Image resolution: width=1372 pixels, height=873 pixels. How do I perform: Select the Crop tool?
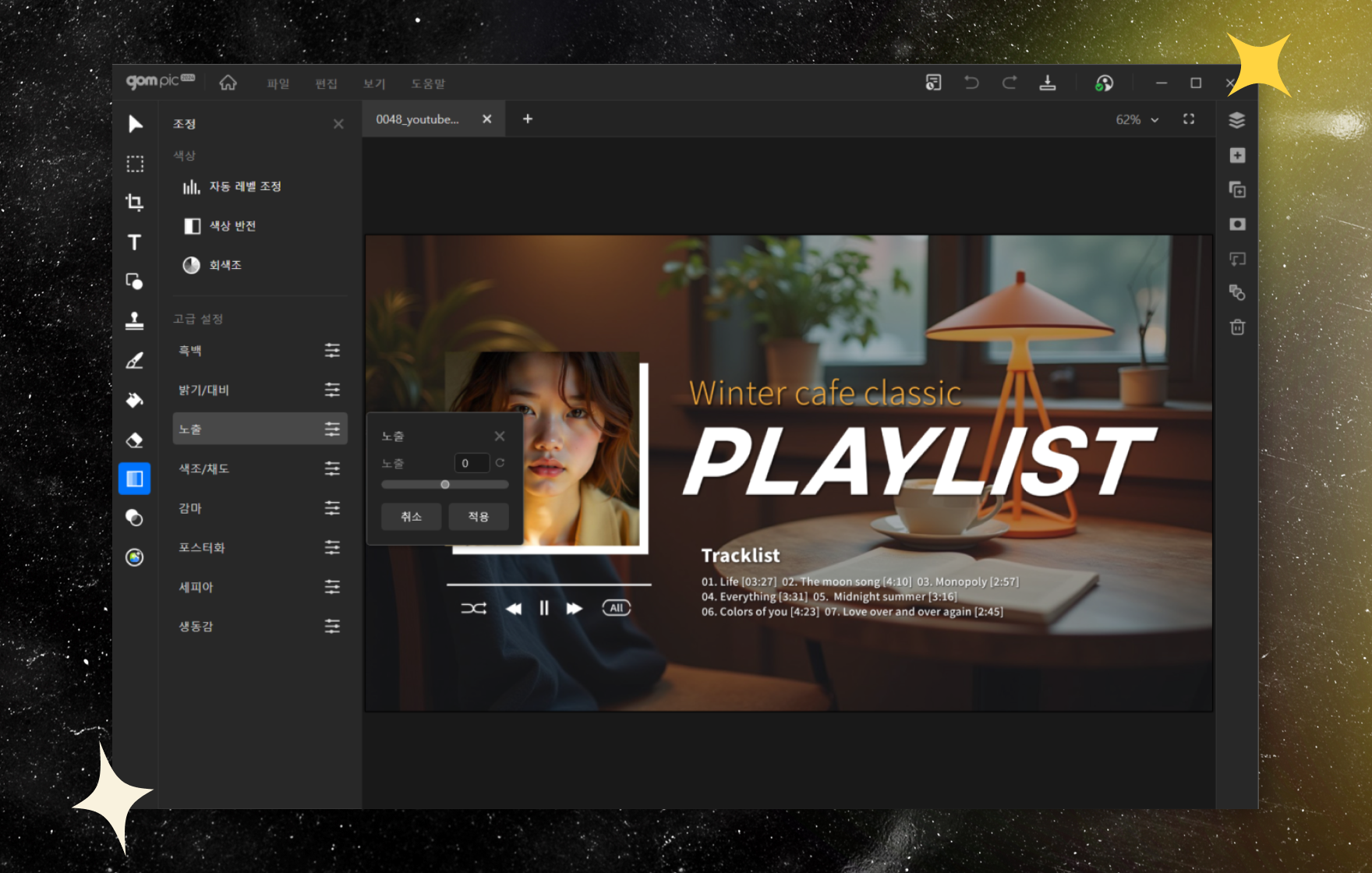(134, 203)
